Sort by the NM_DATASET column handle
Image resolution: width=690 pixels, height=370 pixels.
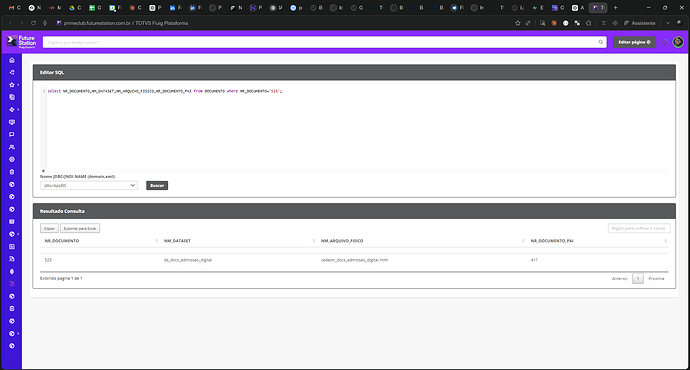tap(314, 241)
